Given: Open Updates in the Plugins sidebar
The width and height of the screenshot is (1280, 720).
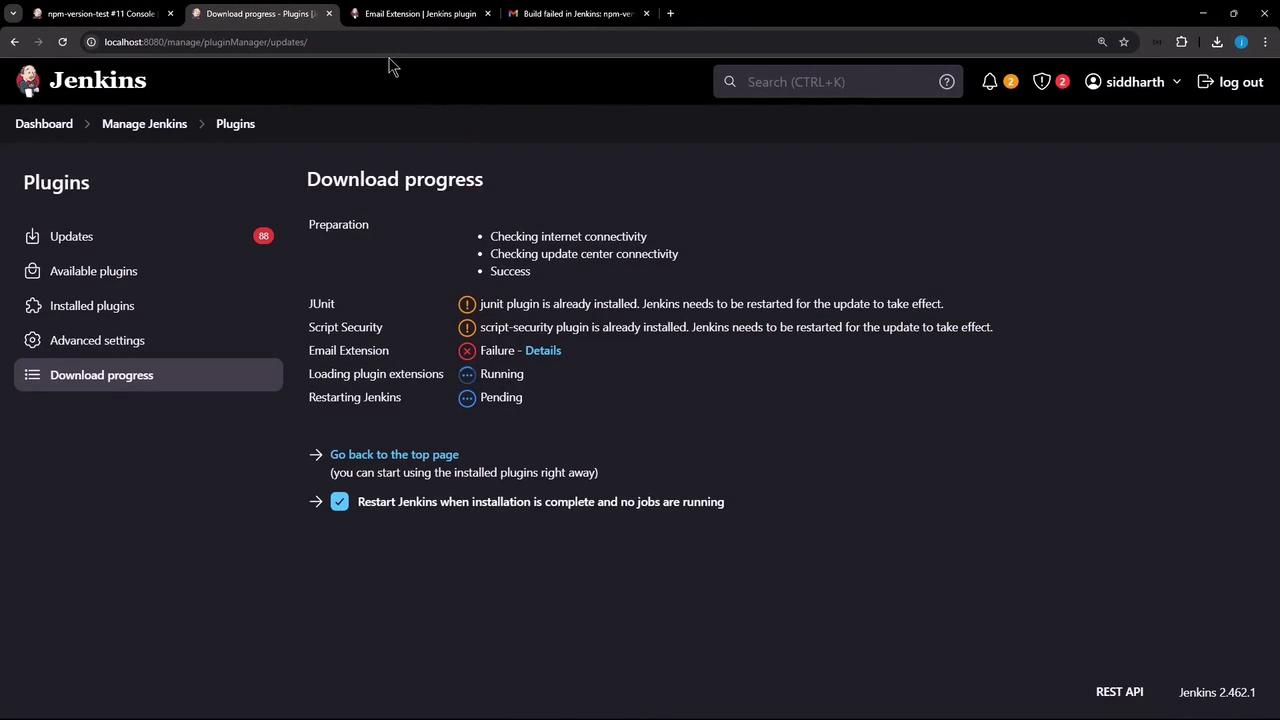Looking at the screenshot, I should [x=148, y=236].
